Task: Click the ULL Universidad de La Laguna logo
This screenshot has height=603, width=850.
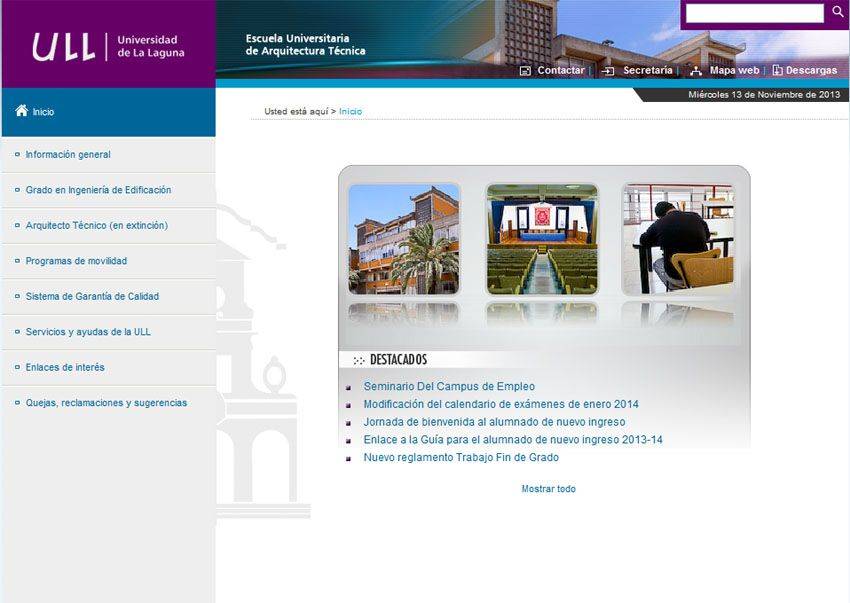Action: pyautogui.click(x=108, y=46)
